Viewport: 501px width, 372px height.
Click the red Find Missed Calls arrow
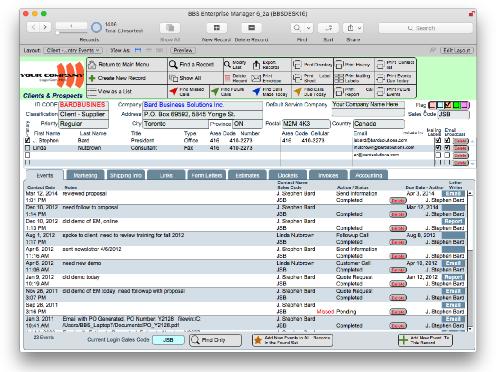tap(173, 91)
